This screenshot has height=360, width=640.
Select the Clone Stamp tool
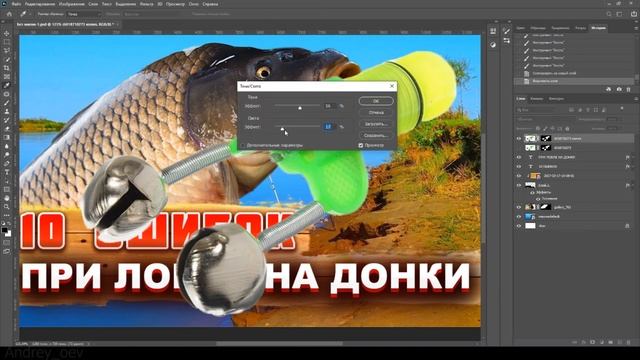click(x=7, y=111)
